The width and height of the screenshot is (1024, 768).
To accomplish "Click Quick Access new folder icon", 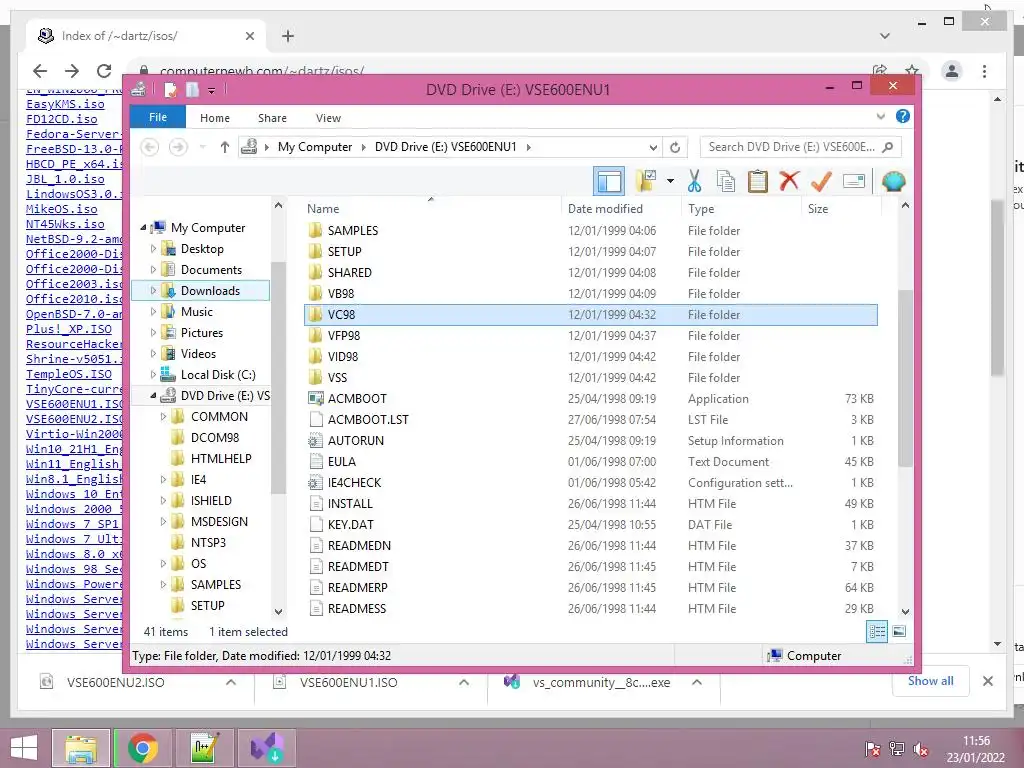I will [192, 89].
